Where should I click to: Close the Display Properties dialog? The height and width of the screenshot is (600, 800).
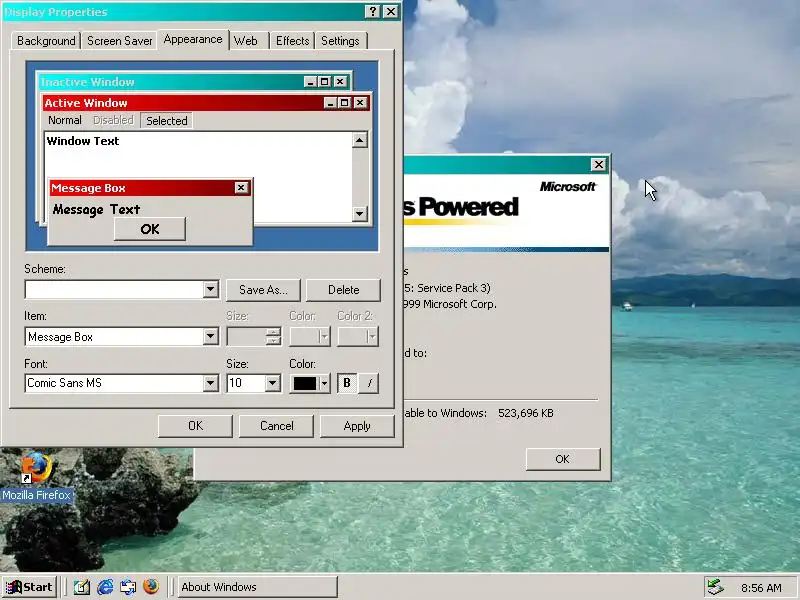tap(391, 12)
